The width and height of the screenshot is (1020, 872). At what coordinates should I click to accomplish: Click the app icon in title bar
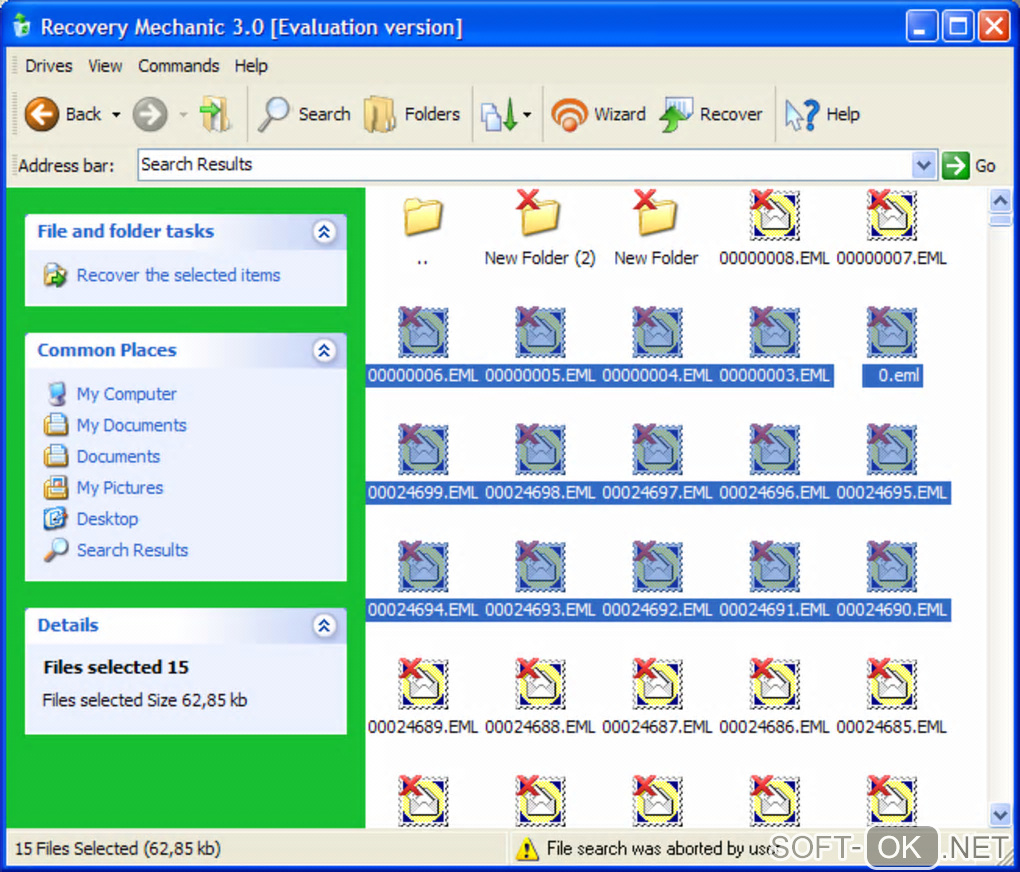click(x=21, y=26)
